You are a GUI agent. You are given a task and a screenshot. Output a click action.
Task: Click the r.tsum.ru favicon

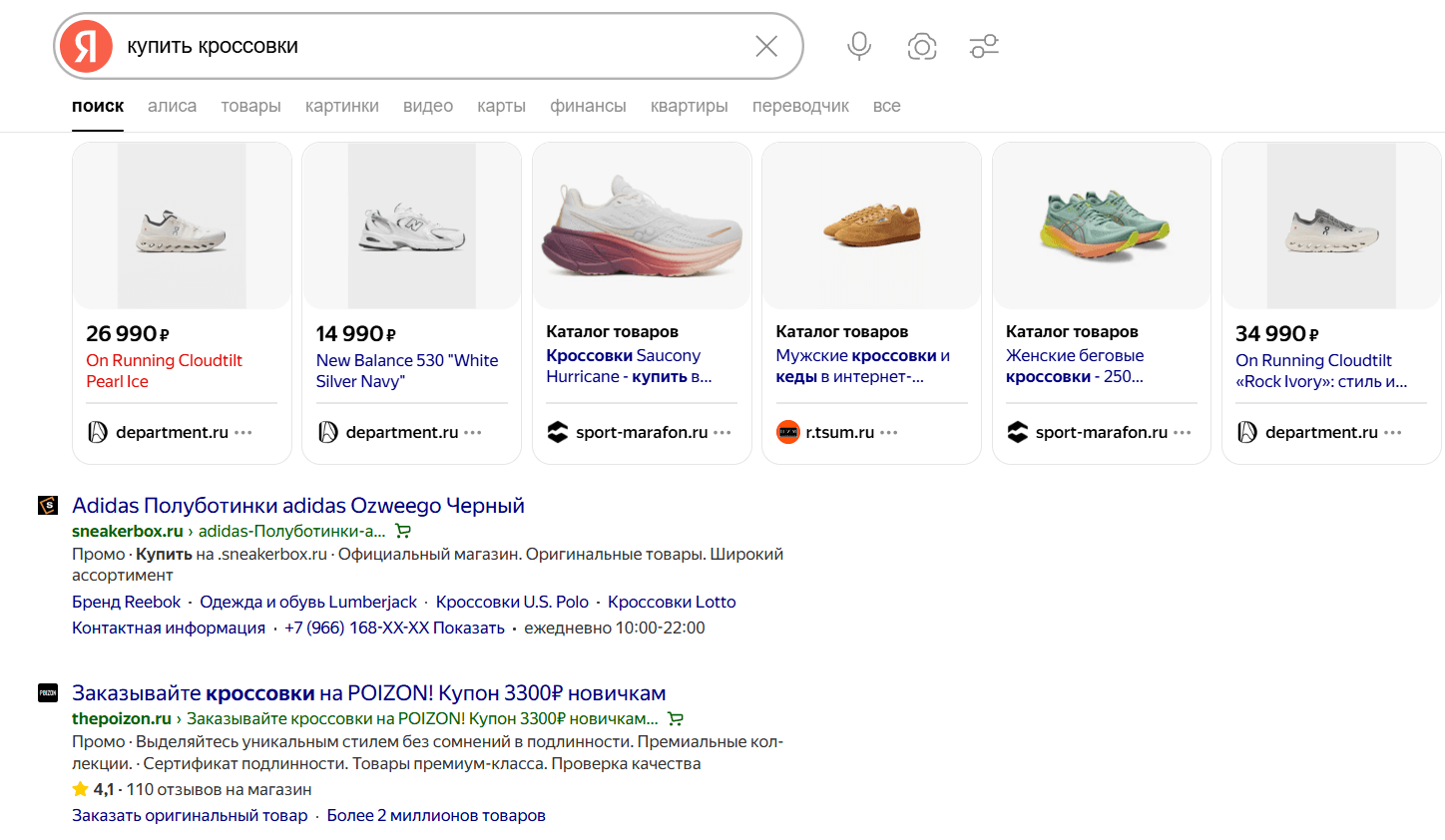pos(788,432)
